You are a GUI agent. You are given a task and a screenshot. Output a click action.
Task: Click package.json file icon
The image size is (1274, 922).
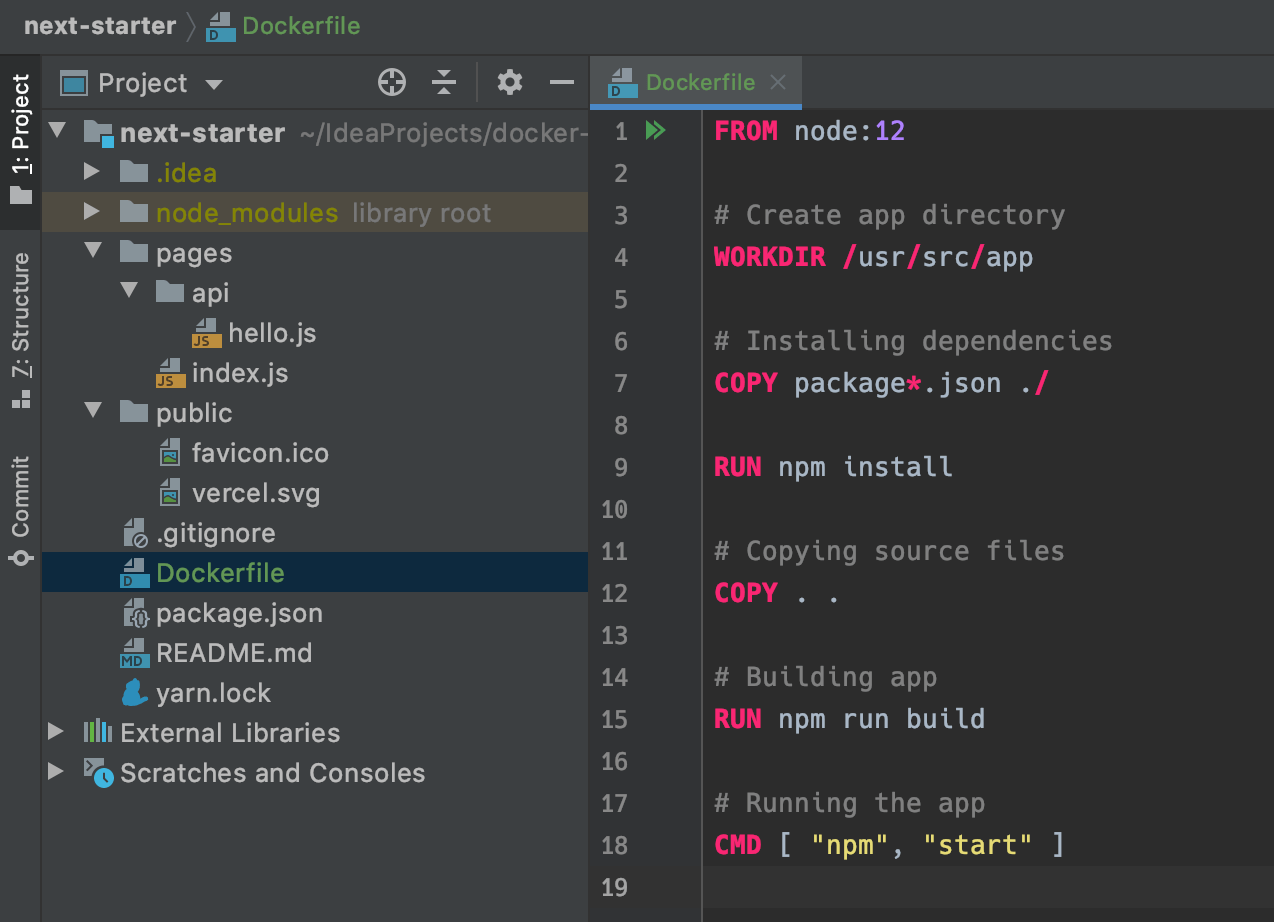point(134,613)
